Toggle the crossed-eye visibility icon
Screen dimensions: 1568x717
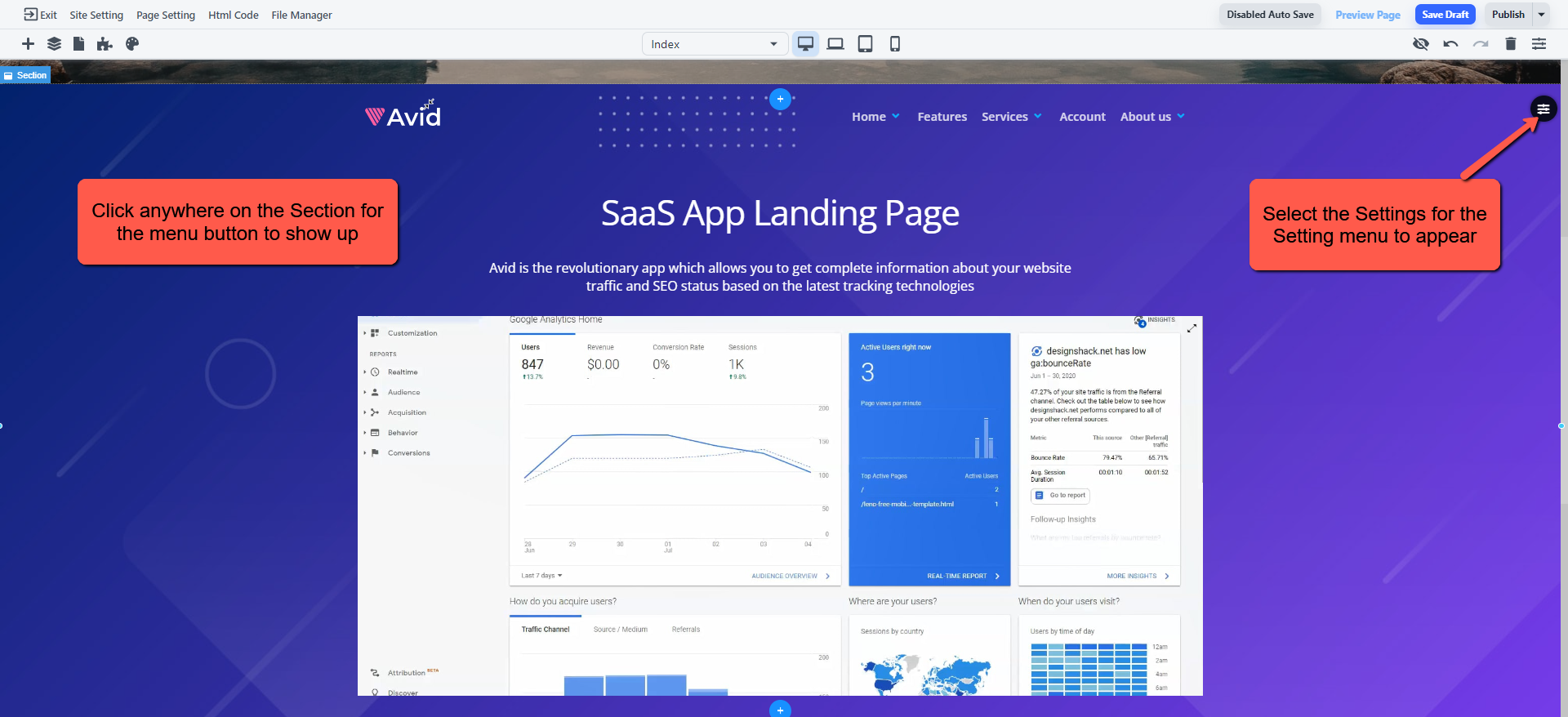pyautogui.click(x=1421, y=44)
